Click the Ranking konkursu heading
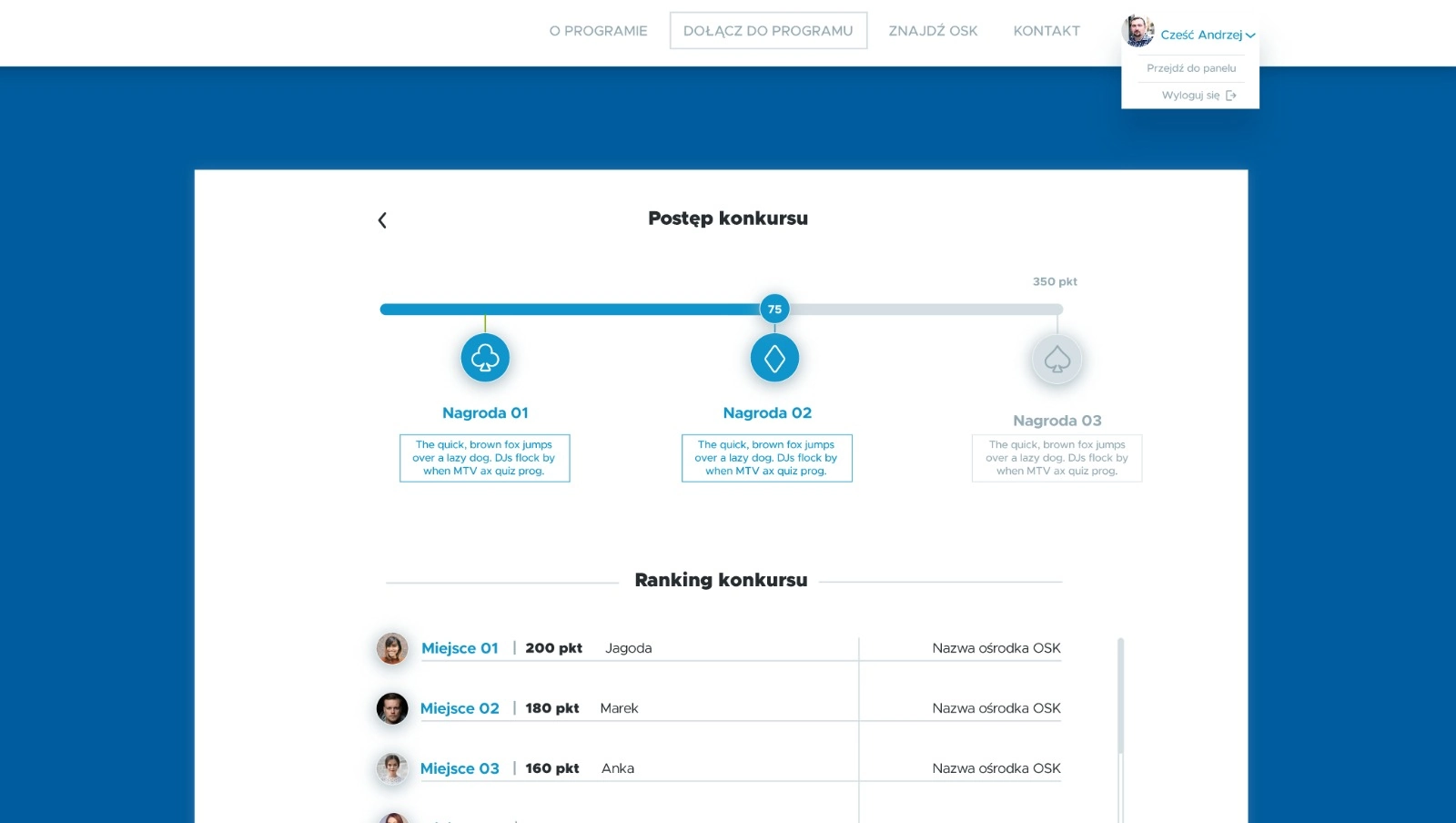 pyautogui.click(x=721, y=581)
